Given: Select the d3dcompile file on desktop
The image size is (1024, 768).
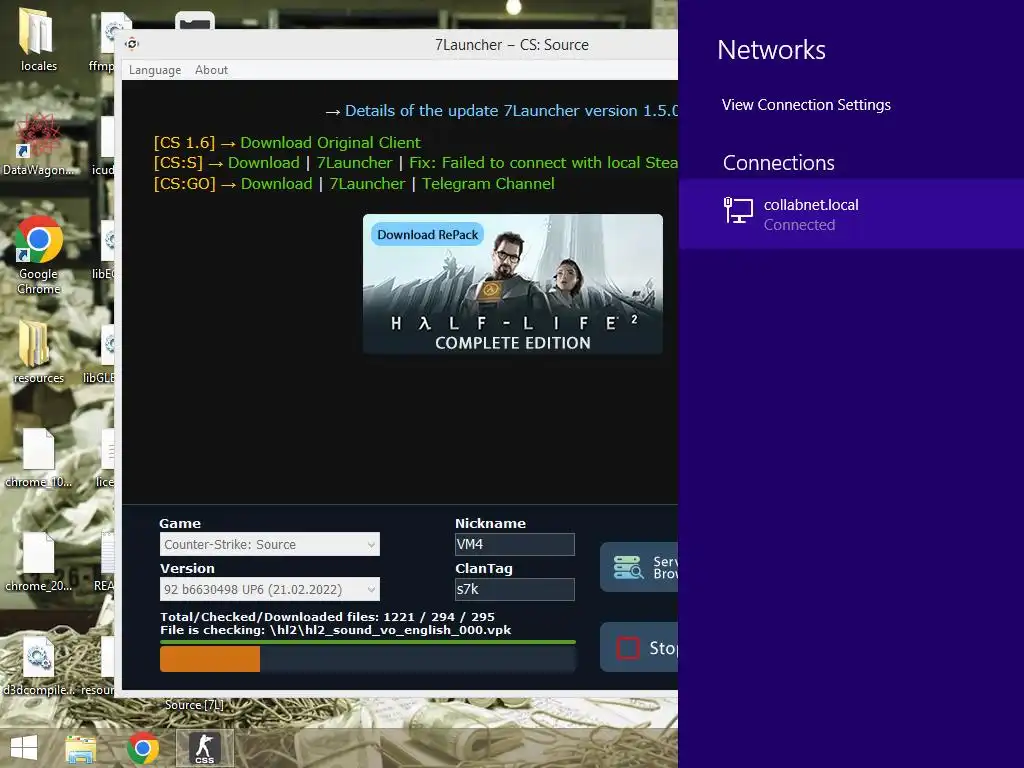Looking at the screenshot, I should tap(38, 666).
